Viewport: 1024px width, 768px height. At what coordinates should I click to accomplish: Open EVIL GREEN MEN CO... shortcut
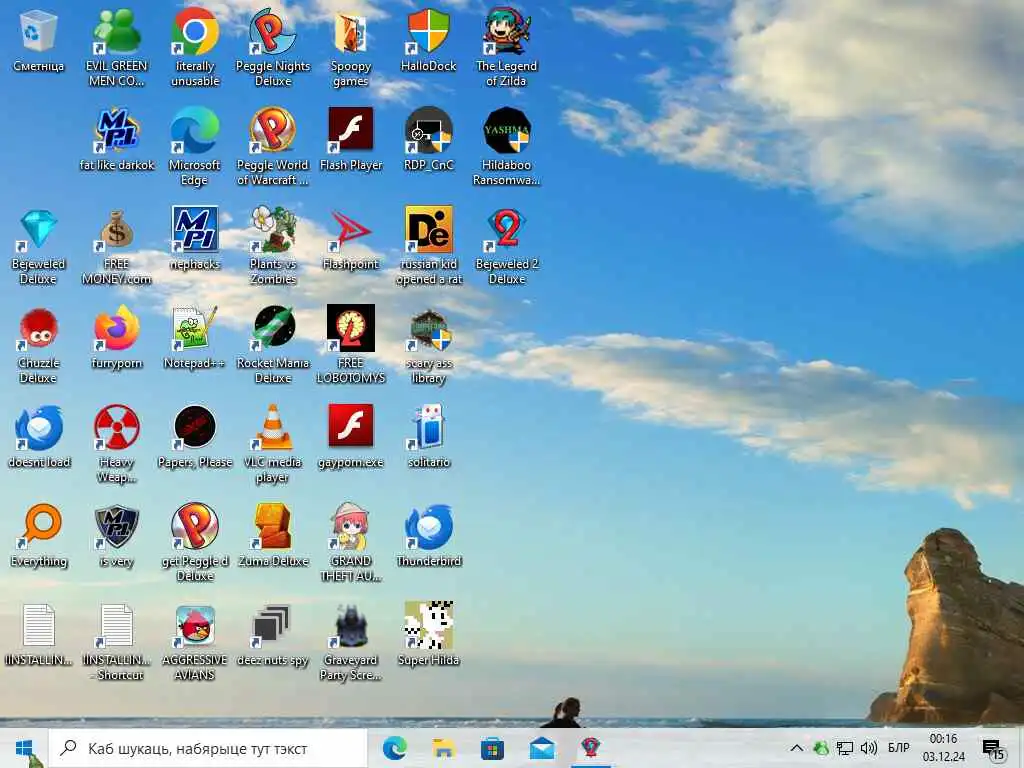(116, 48)
